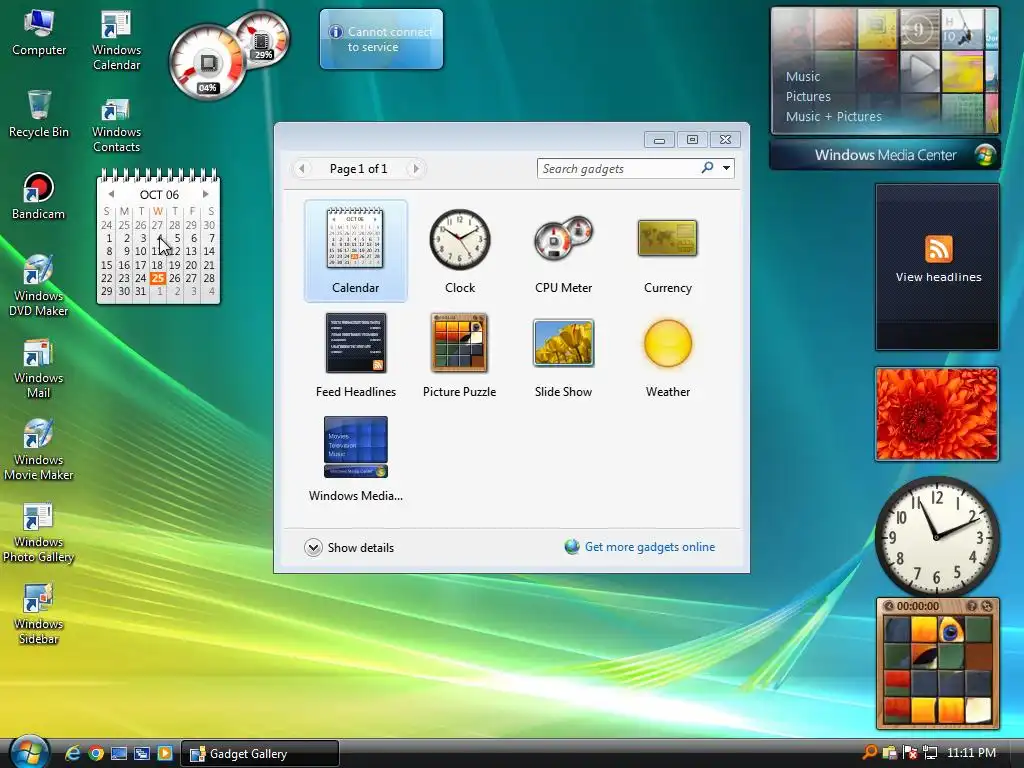Open the Windows Mail shortcut
This screenshot has width=1024, height=768.
(39, 368)
